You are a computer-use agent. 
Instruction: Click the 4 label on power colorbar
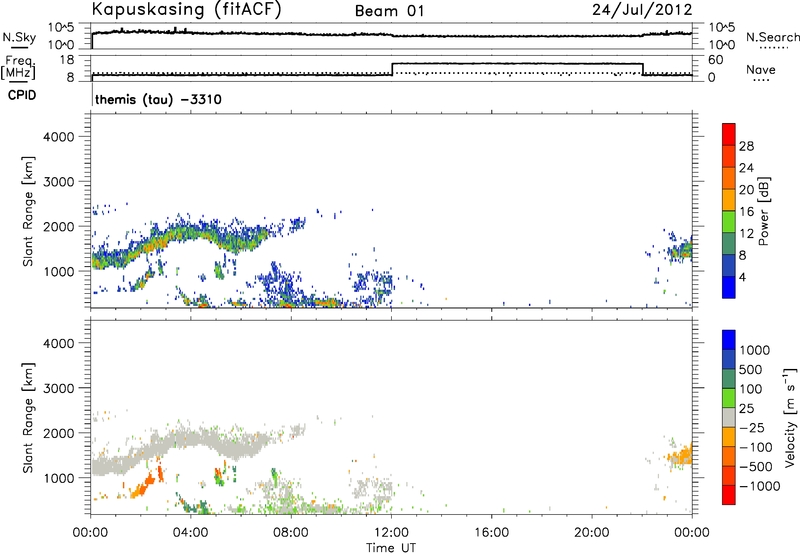click(x=742, y=277)
